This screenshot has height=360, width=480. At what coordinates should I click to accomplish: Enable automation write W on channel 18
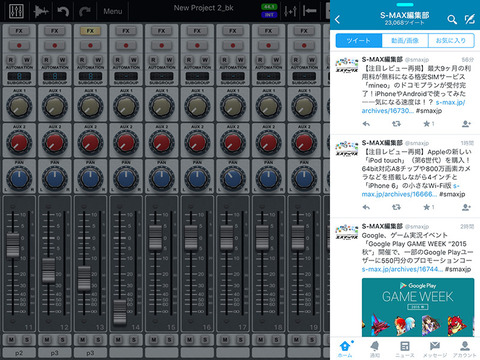276,60
